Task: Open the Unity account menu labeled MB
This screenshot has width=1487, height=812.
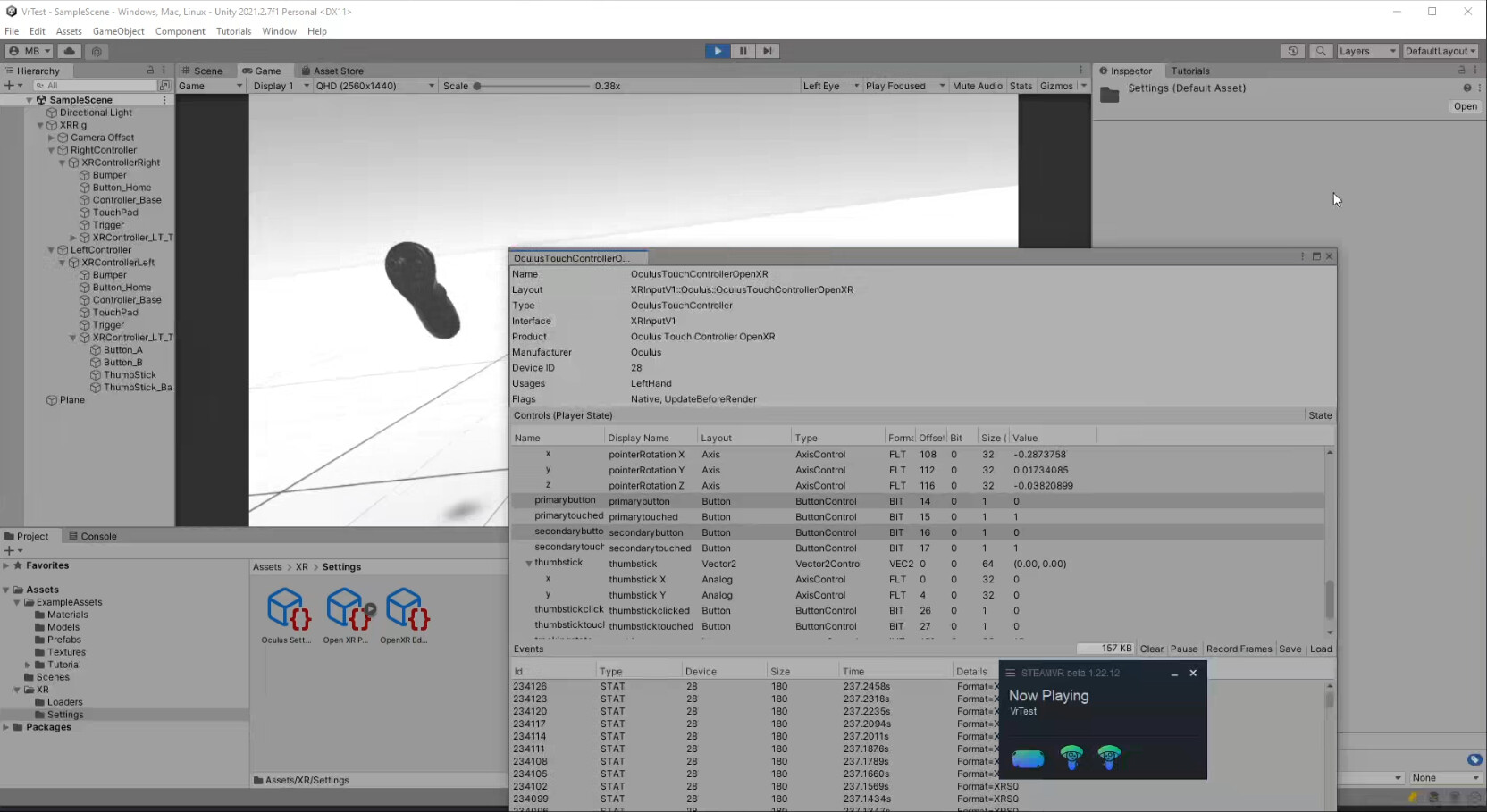Action: (x=28, y=51)
